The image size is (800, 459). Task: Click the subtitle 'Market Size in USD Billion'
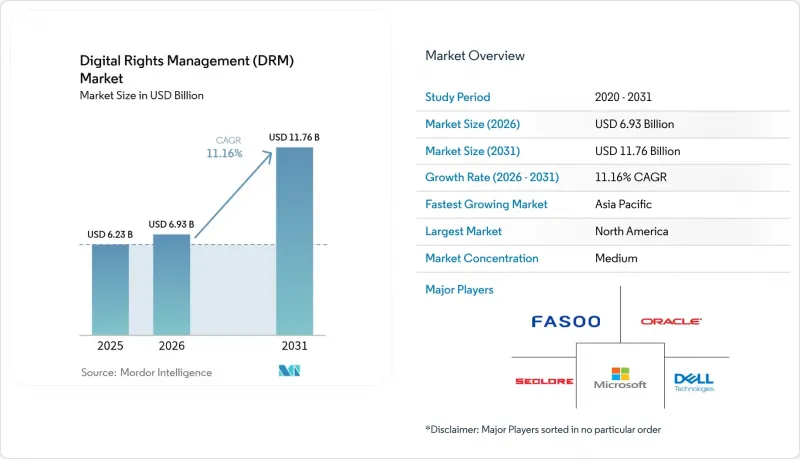click(141, 95)
